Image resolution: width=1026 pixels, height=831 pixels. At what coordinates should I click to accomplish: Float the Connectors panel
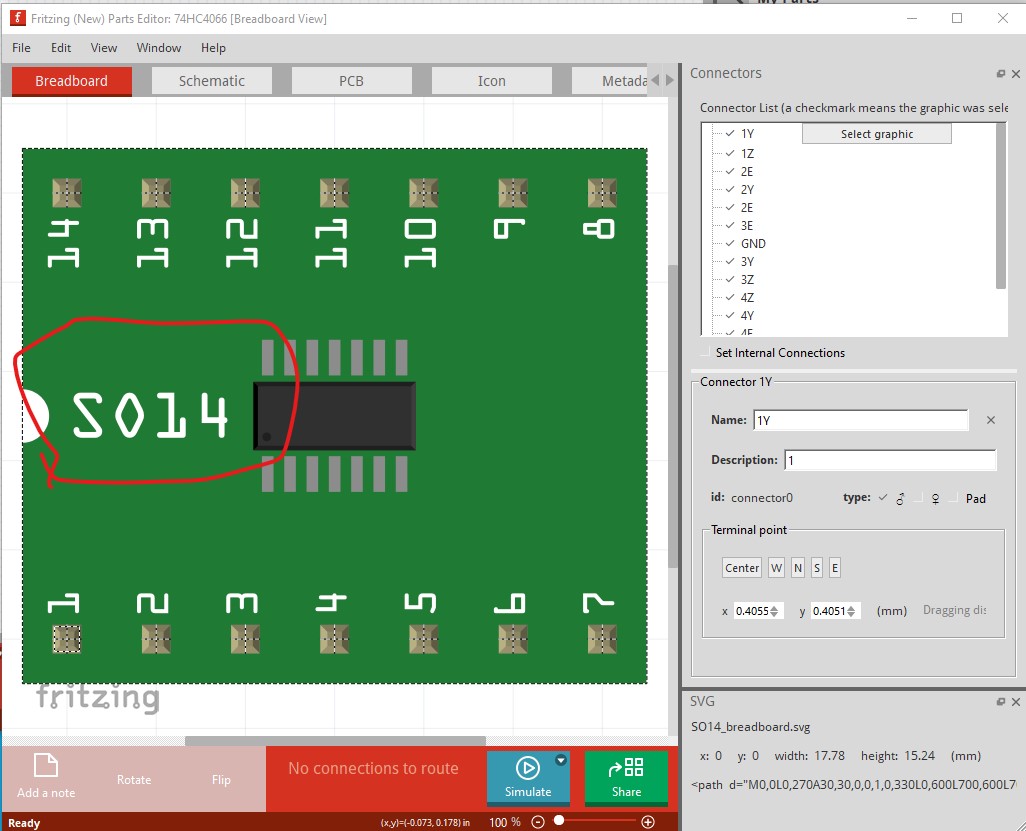tap(1000, 74)
